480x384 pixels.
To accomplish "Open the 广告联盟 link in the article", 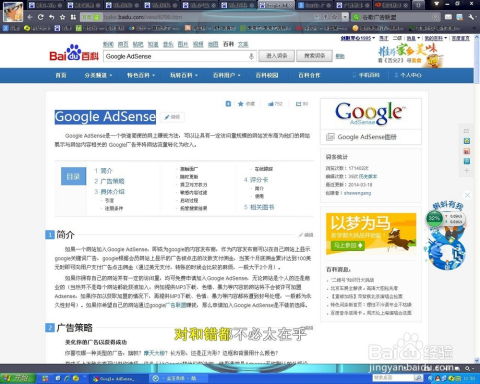I will (176, 305).
